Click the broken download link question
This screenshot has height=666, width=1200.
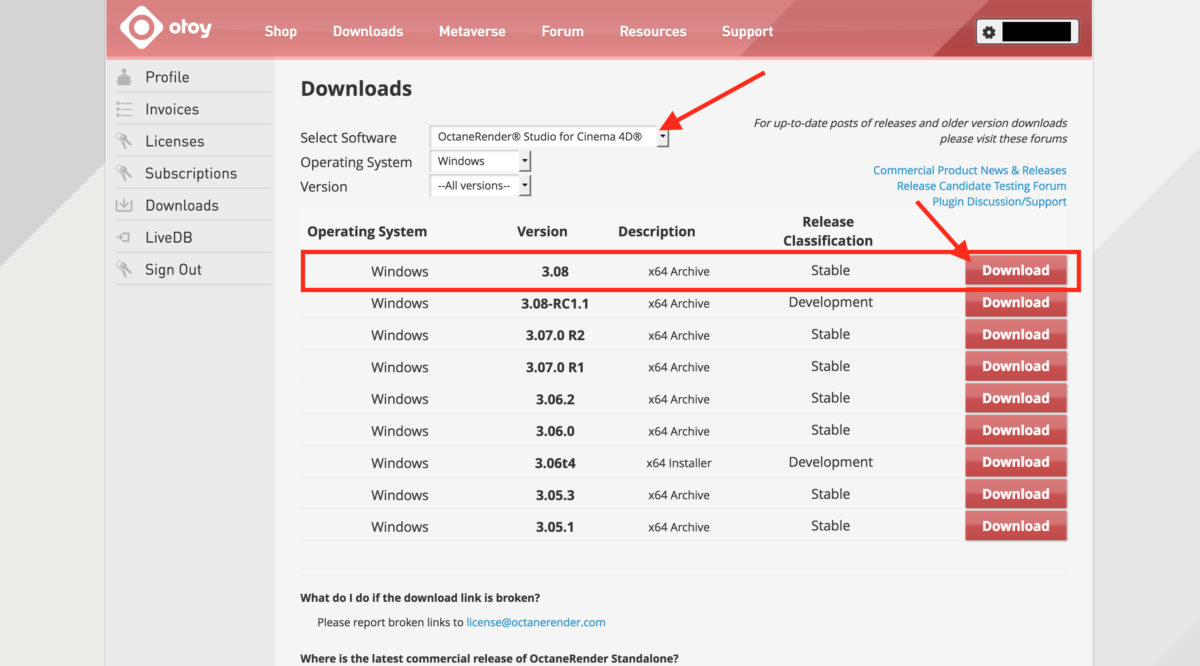(420, 598)
